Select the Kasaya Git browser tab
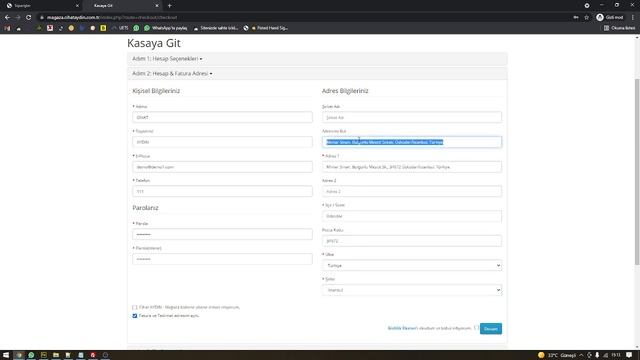 (122, 6)
